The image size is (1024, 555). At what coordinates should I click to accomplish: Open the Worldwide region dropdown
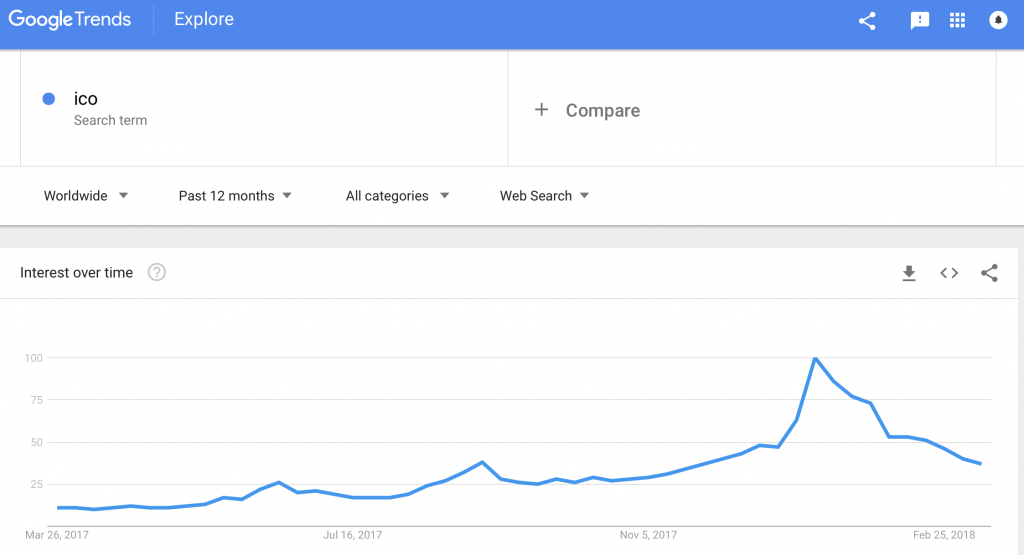point(86,196)
